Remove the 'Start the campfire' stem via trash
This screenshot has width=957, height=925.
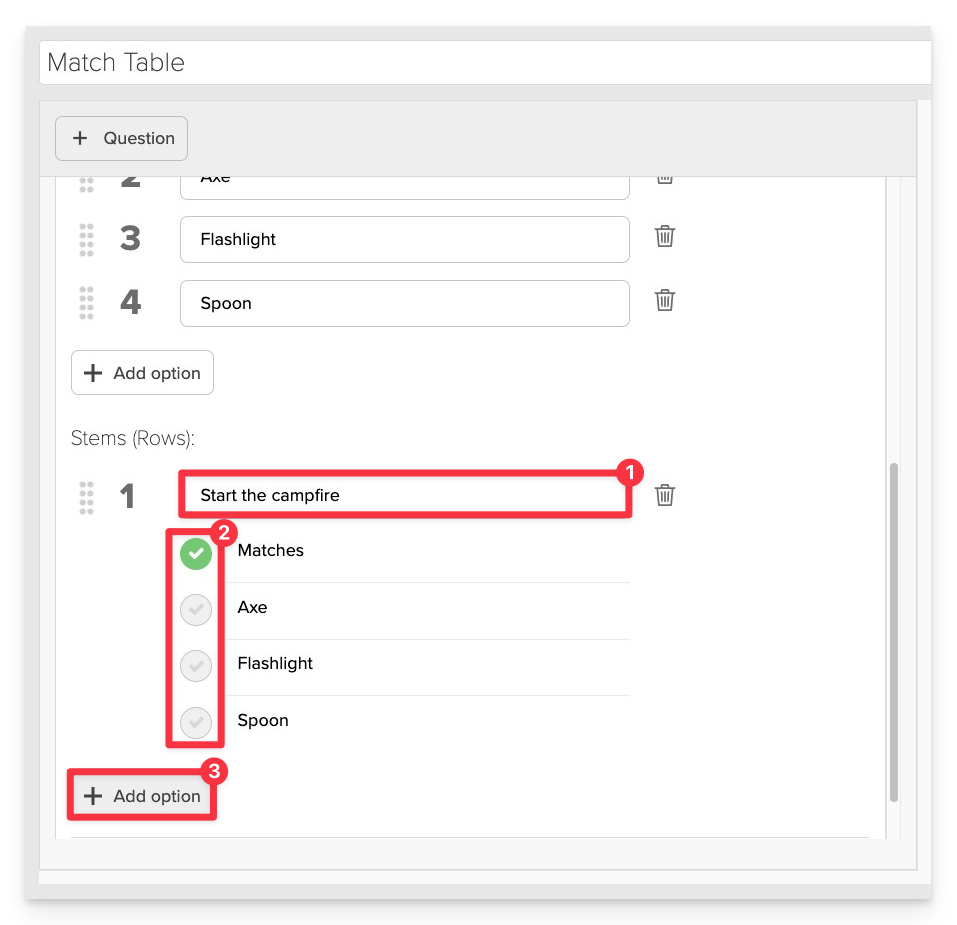click(x=665, y=495)
